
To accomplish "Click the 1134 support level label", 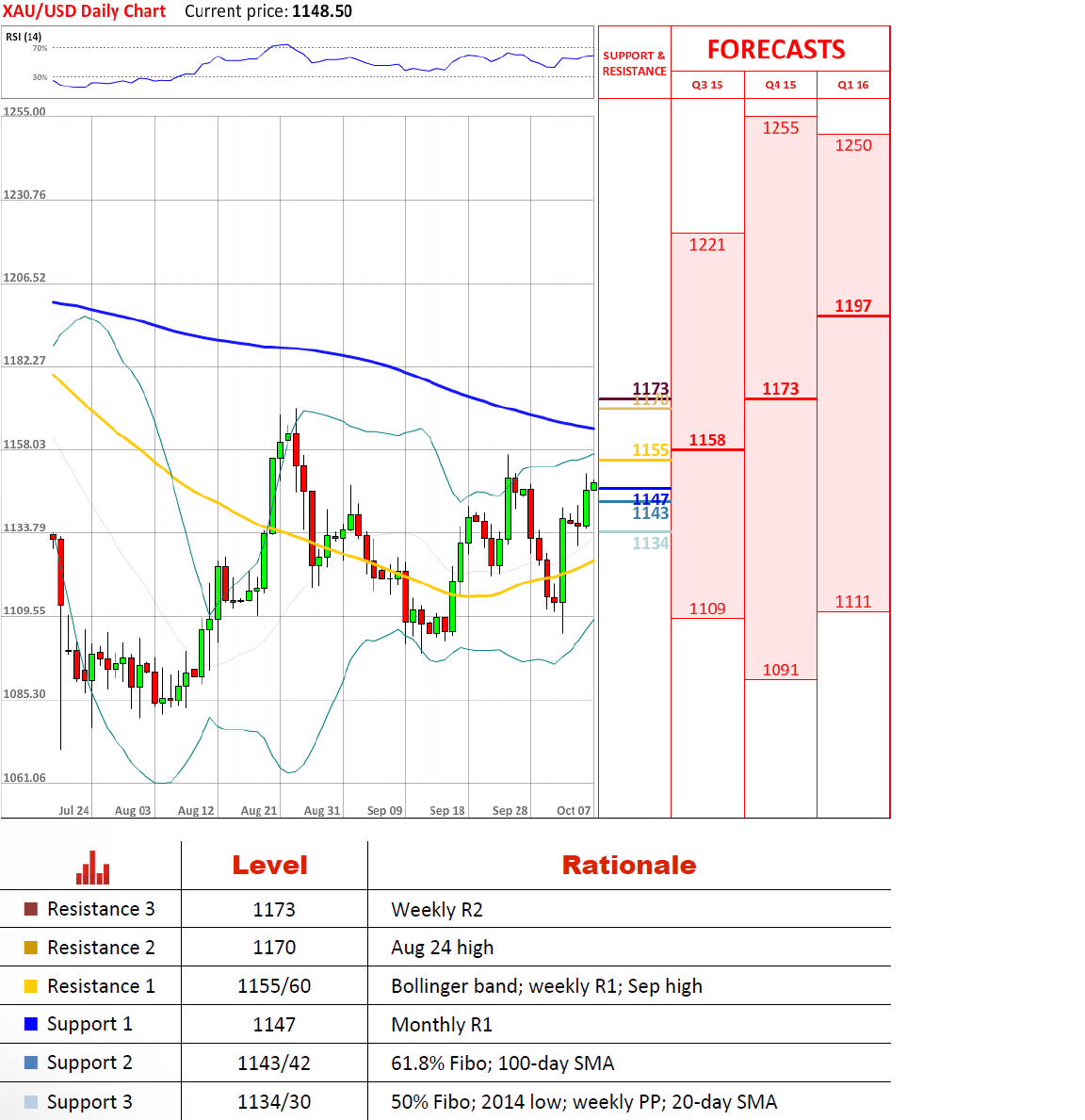I will 651,543.
